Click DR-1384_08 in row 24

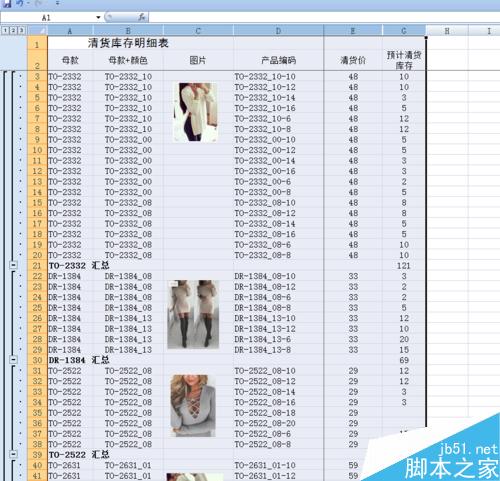(x=128, y=297)
